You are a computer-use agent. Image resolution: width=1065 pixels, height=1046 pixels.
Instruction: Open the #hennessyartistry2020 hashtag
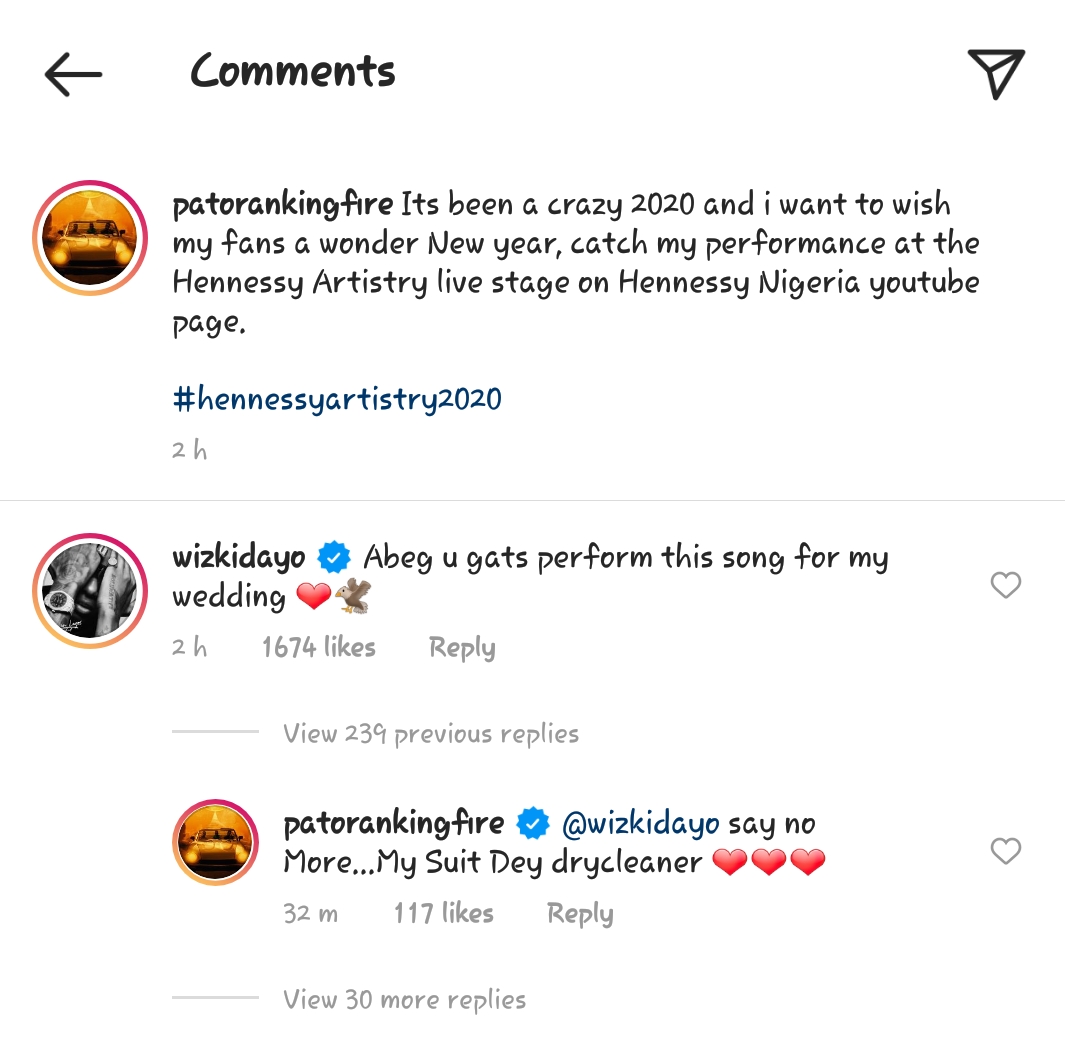click(x=337, y=400)
